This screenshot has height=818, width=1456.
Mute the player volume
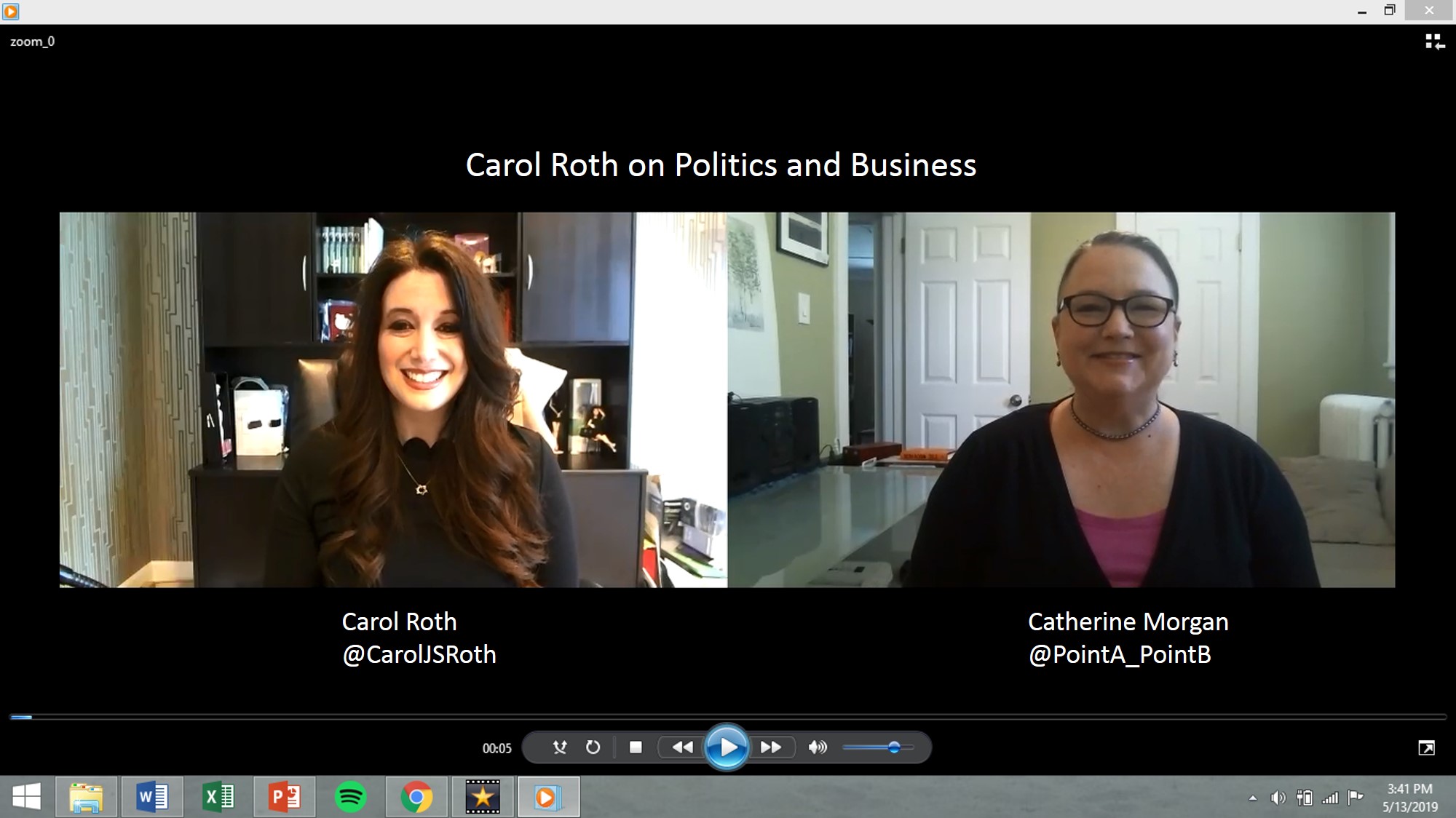(818, 747)
